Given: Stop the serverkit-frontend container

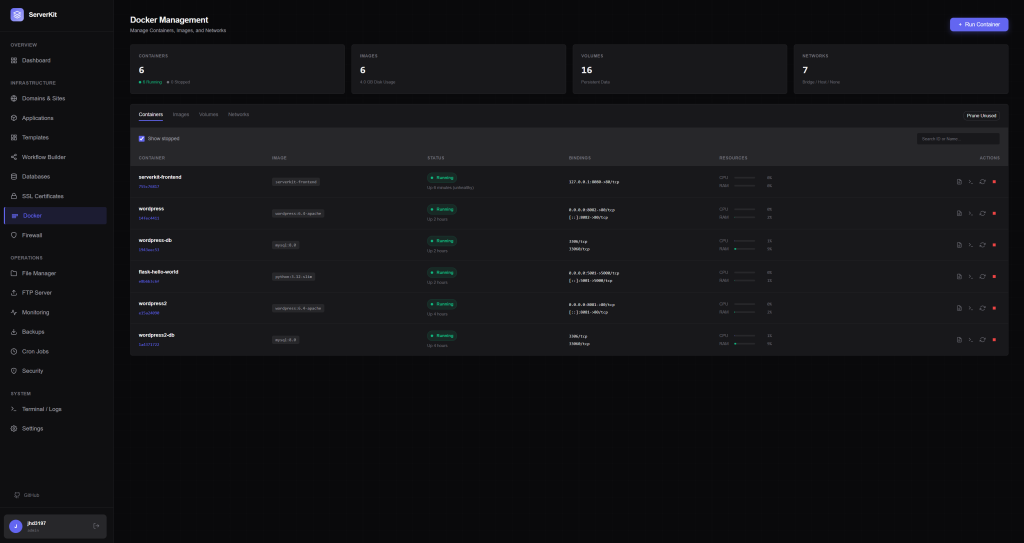Looking at the screenshot, I should click(994, 181).
